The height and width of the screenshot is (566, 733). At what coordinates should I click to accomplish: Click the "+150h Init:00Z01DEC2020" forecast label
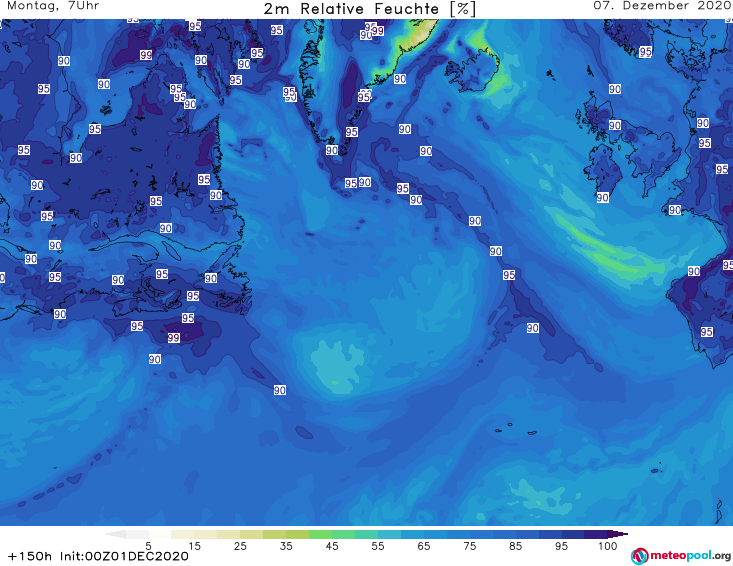98,556
